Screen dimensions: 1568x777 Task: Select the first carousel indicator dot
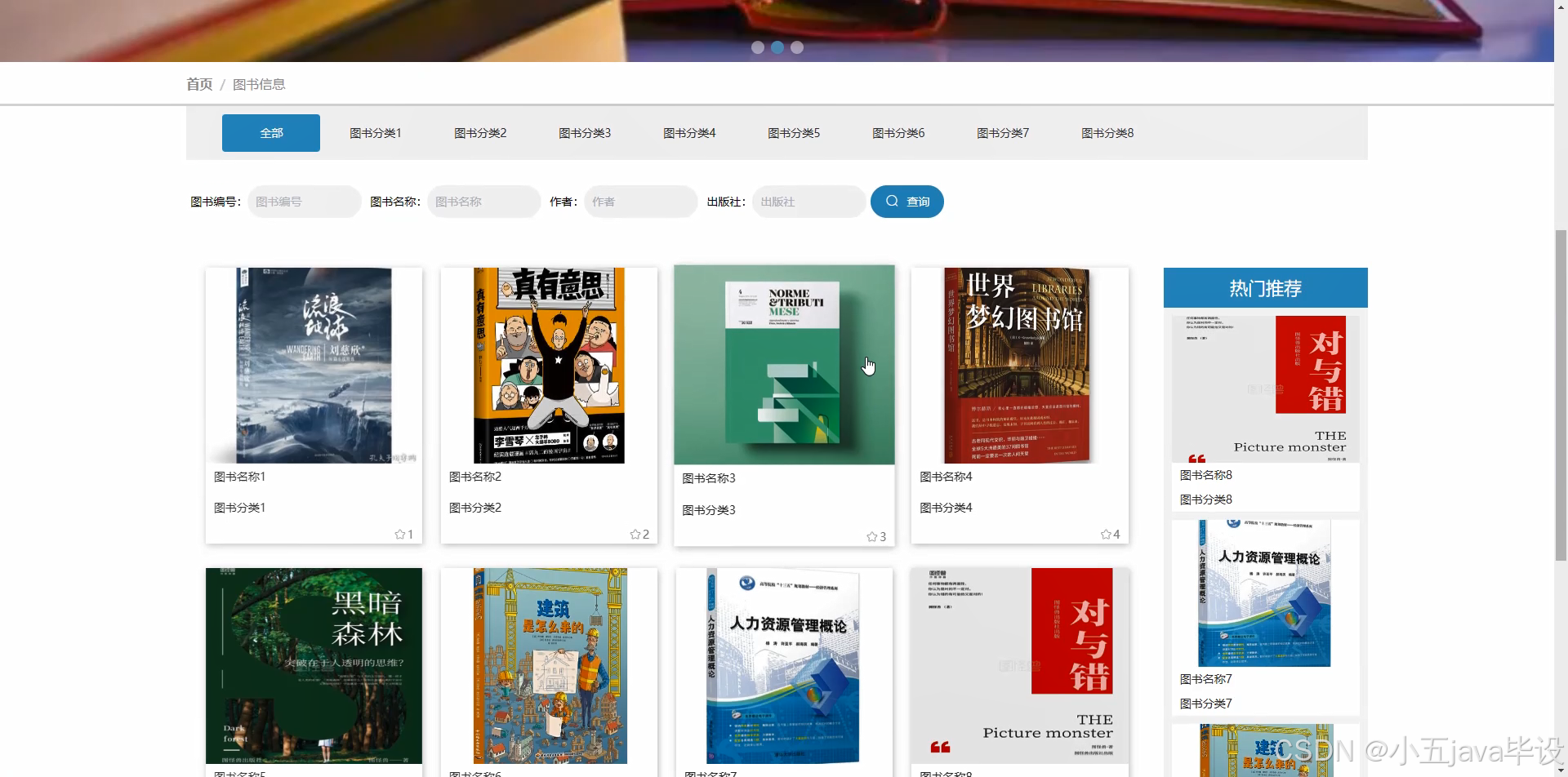pyautogui.click(x=758, y=47)
